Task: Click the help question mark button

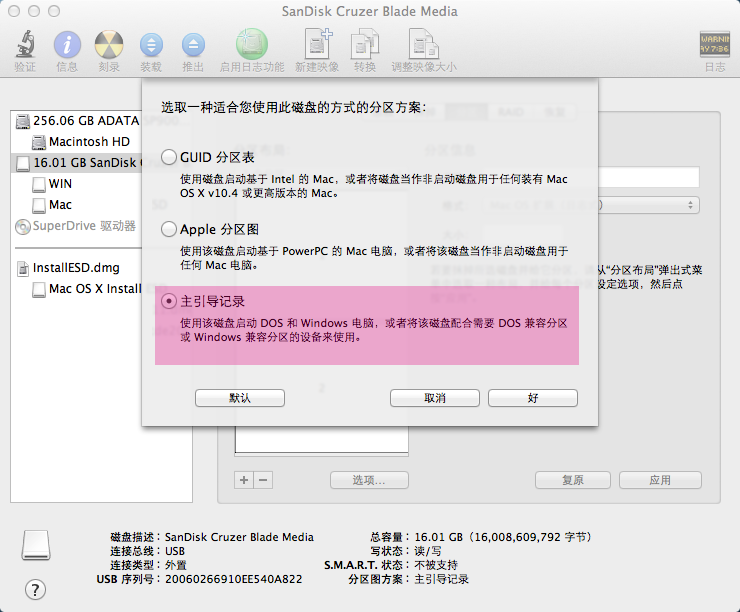Action: click(35, 589)
